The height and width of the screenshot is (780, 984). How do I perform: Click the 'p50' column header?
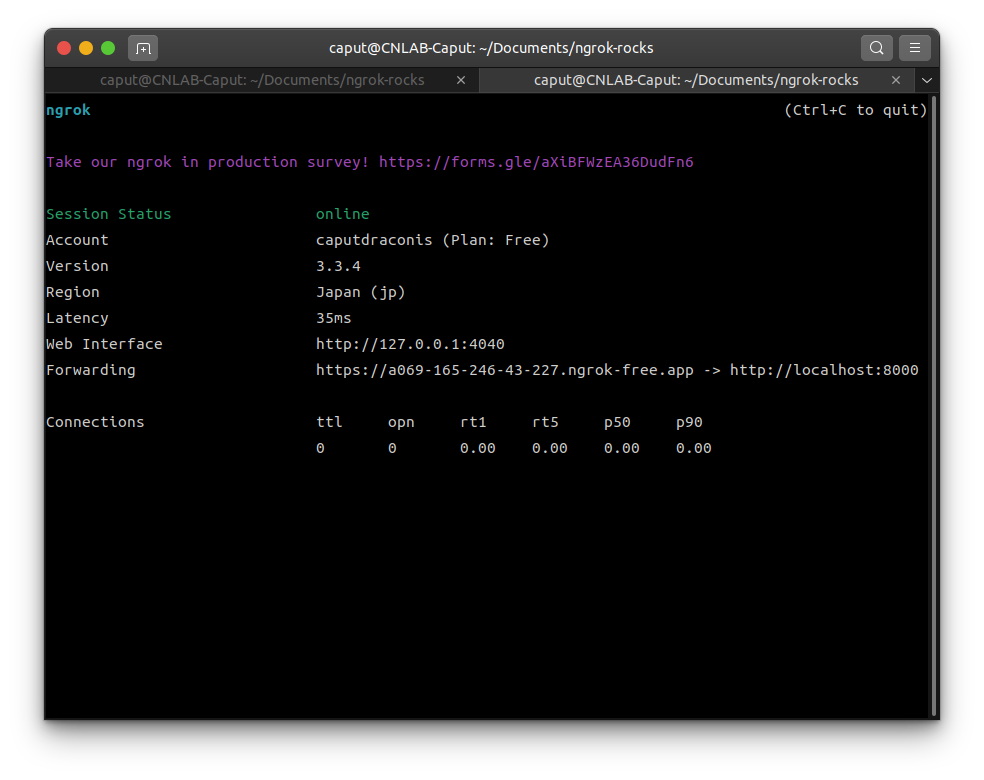click(617, 422)
